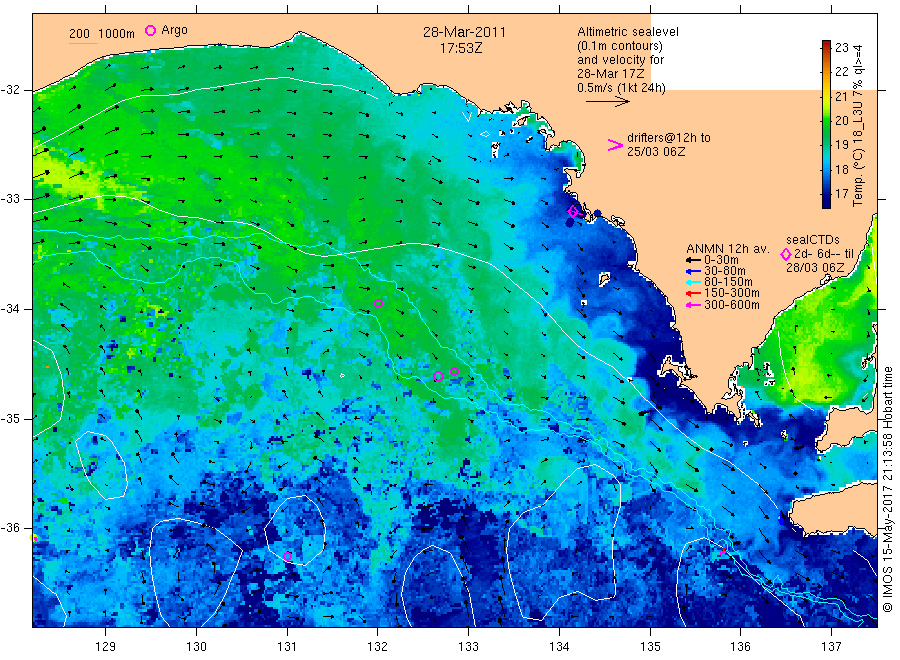Click the '0-30m' depth label
This screenshot has height=660, width=900.
[x=721, y=260]
